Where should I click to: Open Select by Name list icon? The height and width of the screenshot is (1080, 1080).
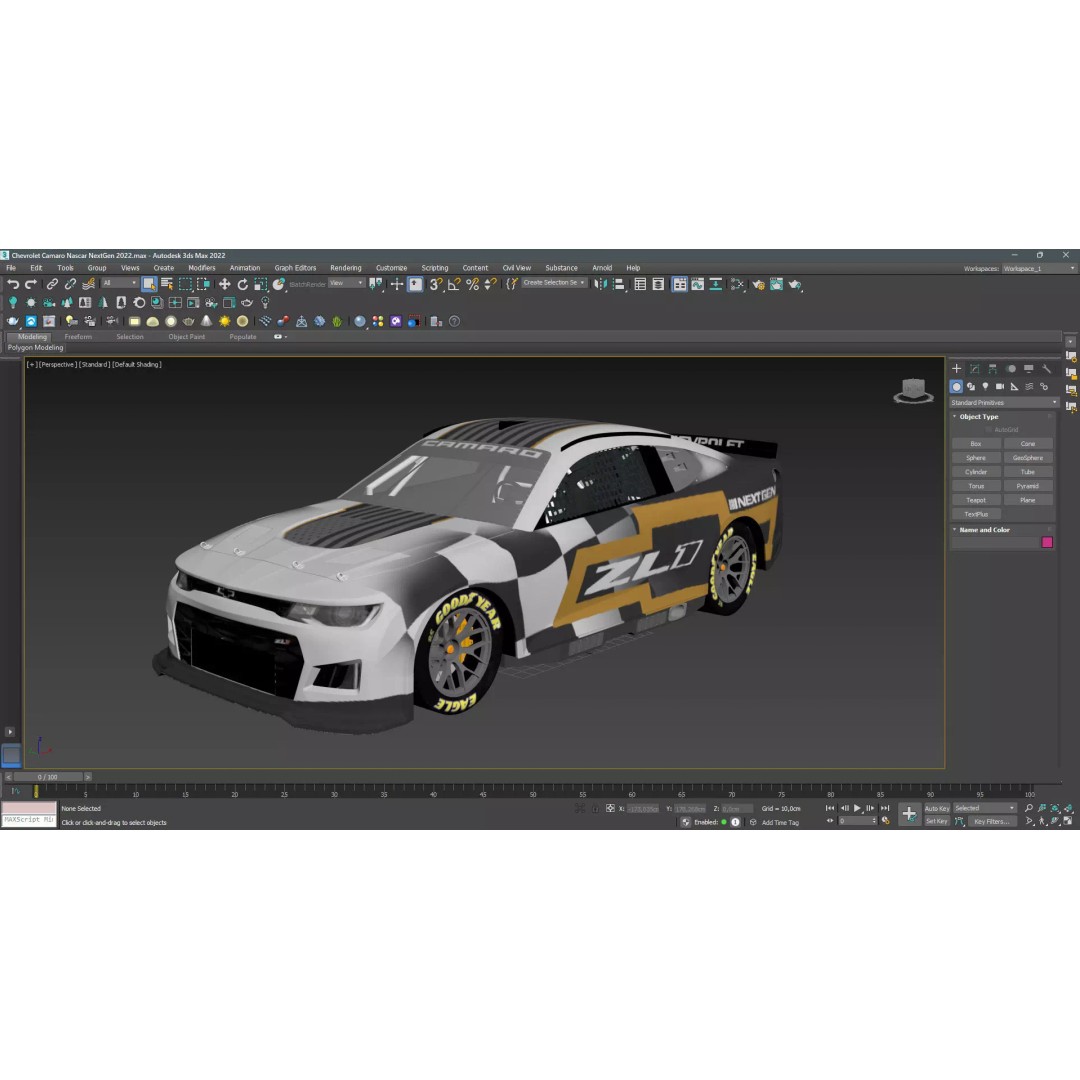167,284
